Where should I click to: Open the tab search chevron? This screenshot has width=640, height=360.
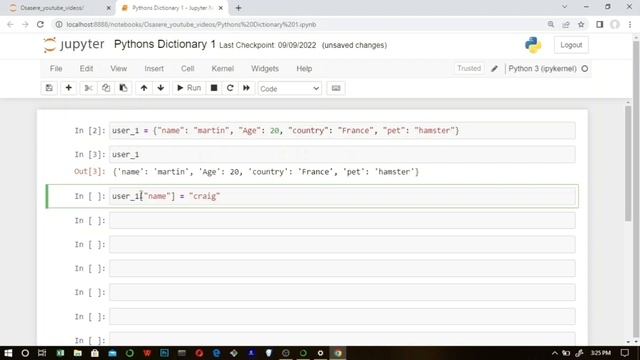tap(564, 7)
